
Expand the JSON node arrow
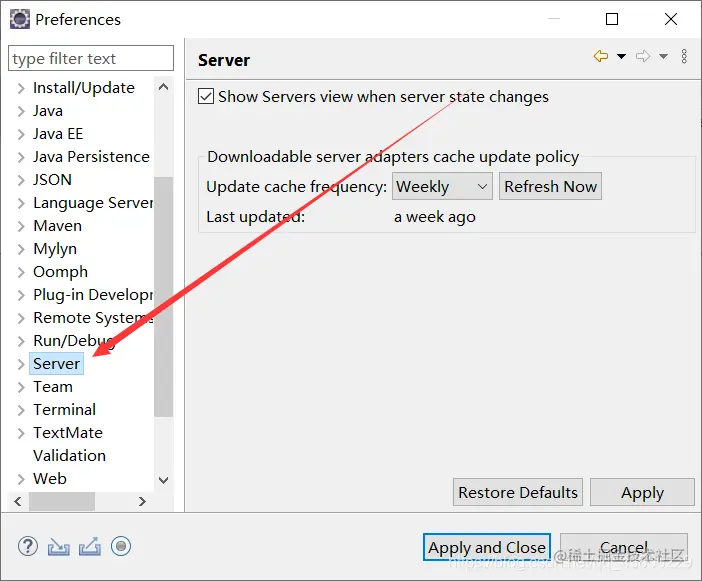click(21, 180)
